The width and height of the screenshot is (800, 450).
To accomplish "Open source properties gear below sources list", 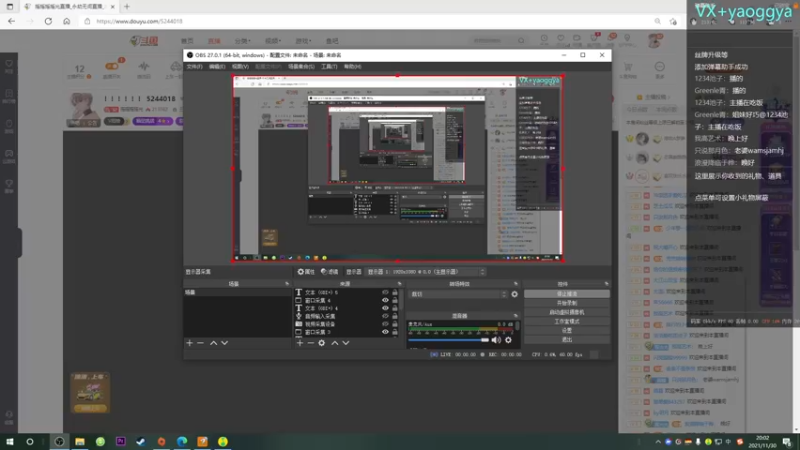I will pos(321,343).
